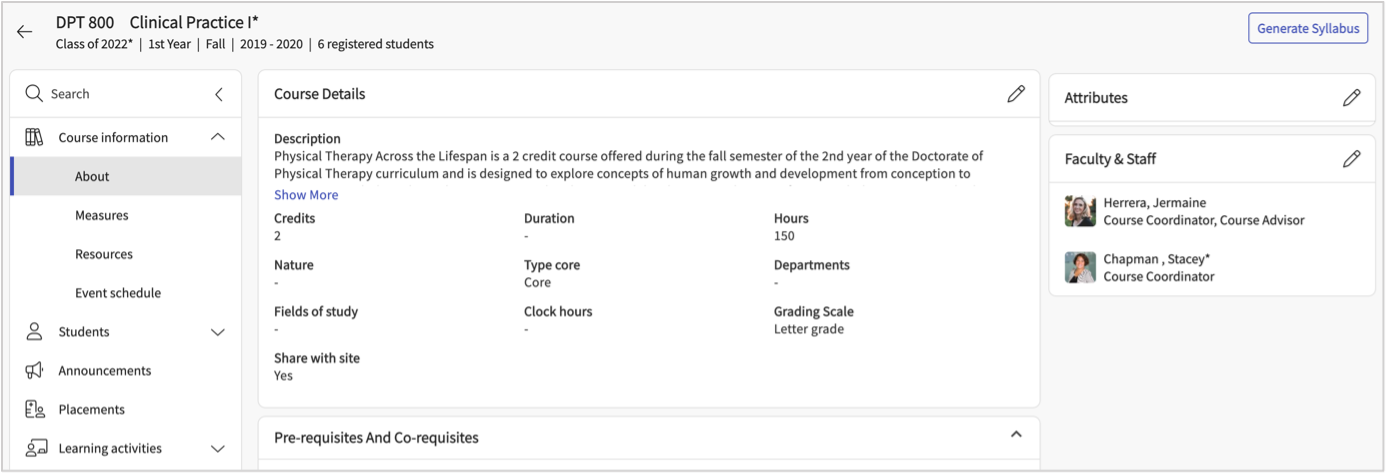
Task: Click the Generate Syllabus button
Action: click(x=1308, y=29)
